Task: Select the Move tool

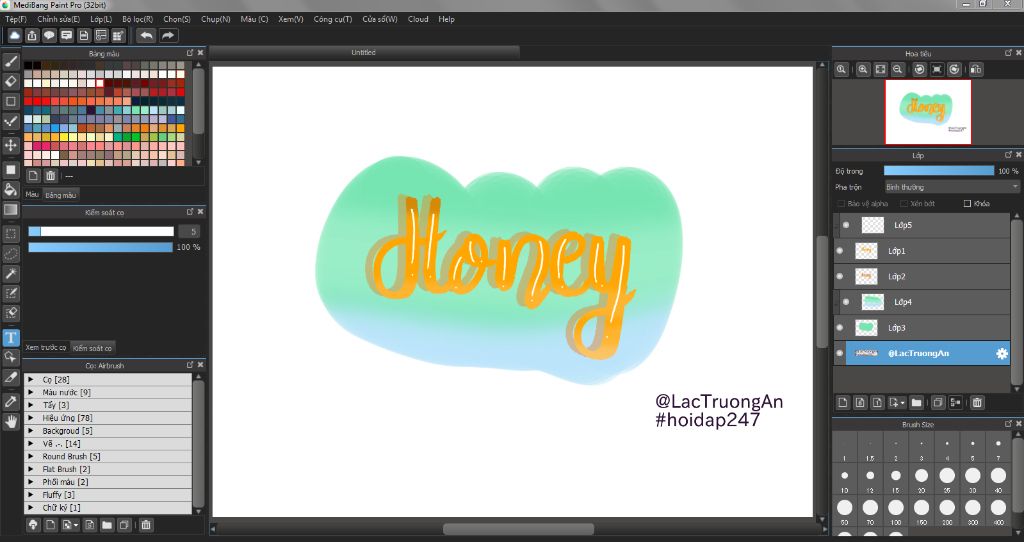Action: tap(10, 144)
